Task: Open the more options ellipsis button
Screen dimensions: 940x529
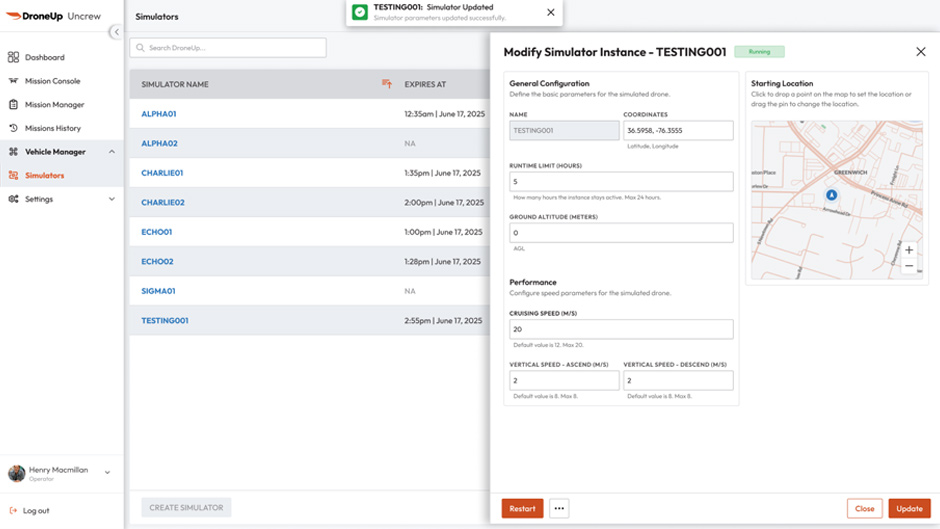Action: tap(559, 508)
